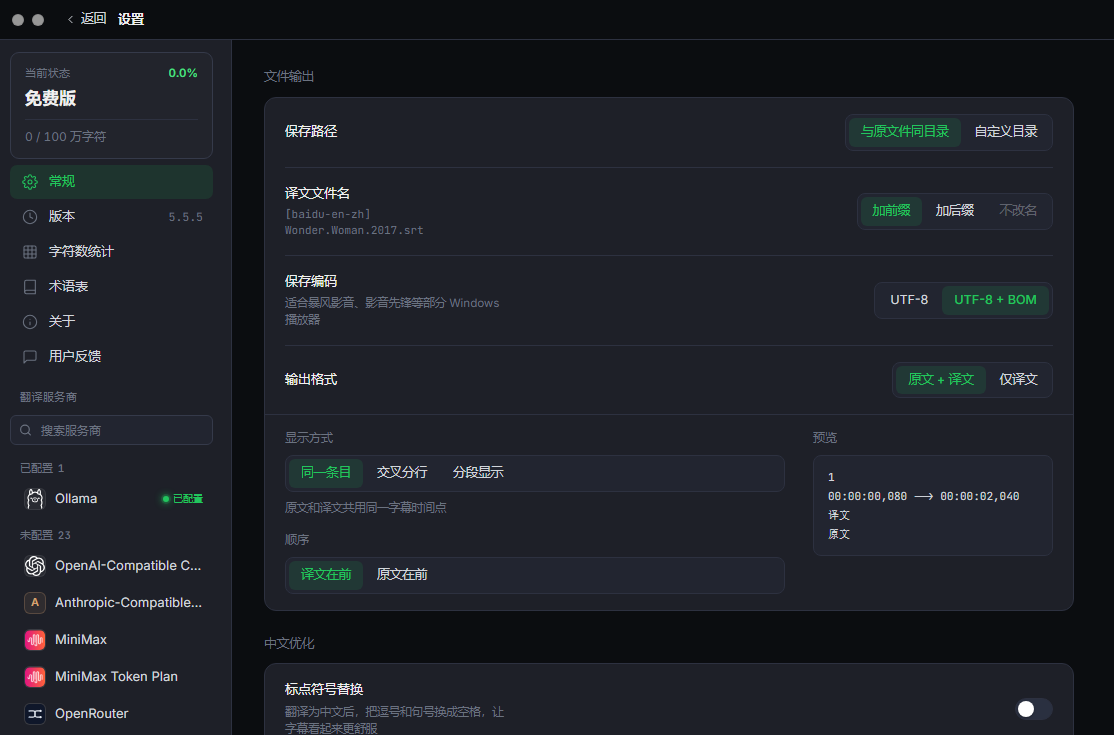Viewport: 1114px width, 735px height.
Task: Select UTF-8 encoding option
Action: pyautogui.click(x=909, y=300)
